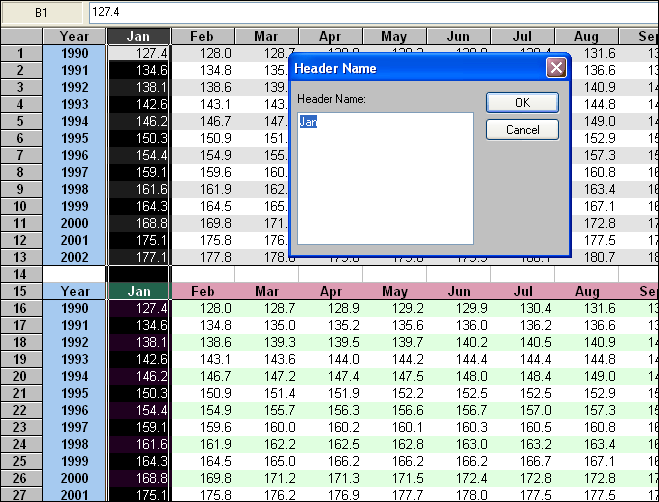Click the formula bar showing 127.4
The width and height of the screenshot is (659, 502).
click(370, 13)
